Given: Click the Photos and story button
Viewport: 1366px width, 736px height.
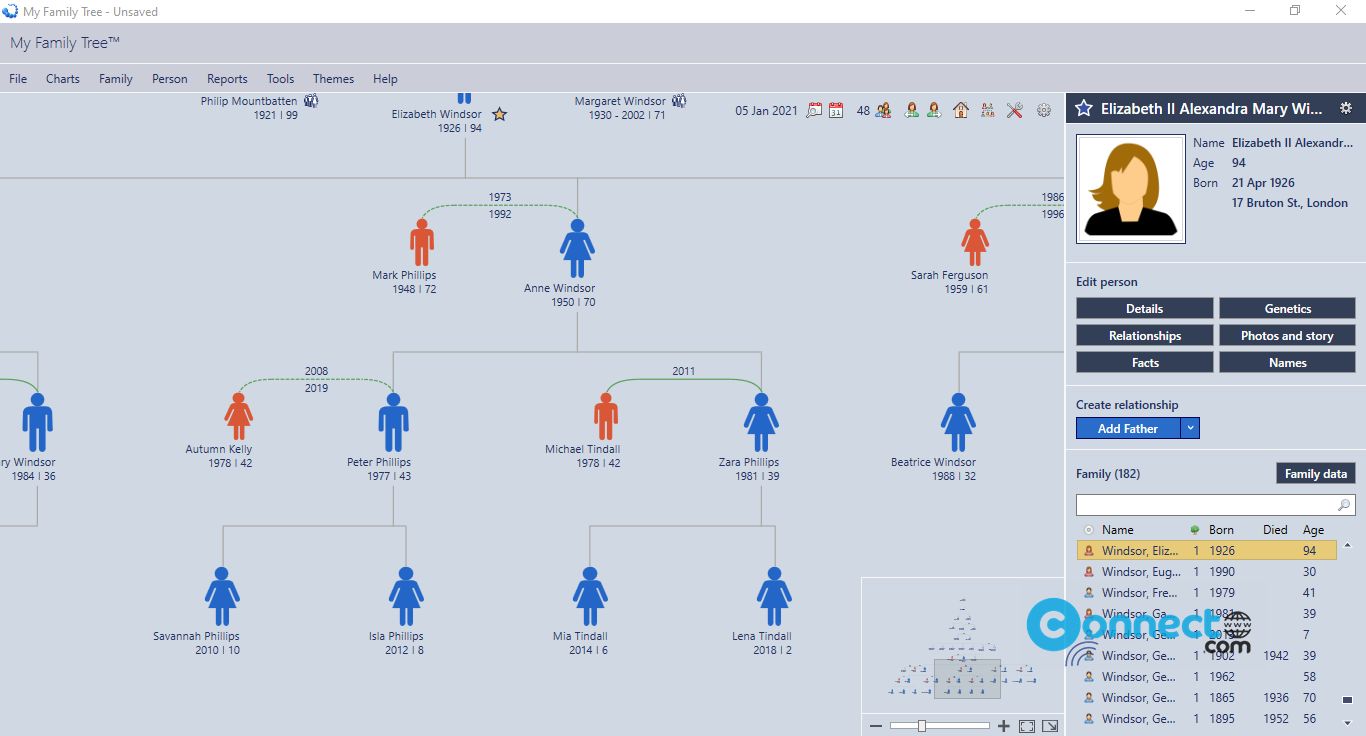Looking at the screenshot, I should tap(1287, 335).
